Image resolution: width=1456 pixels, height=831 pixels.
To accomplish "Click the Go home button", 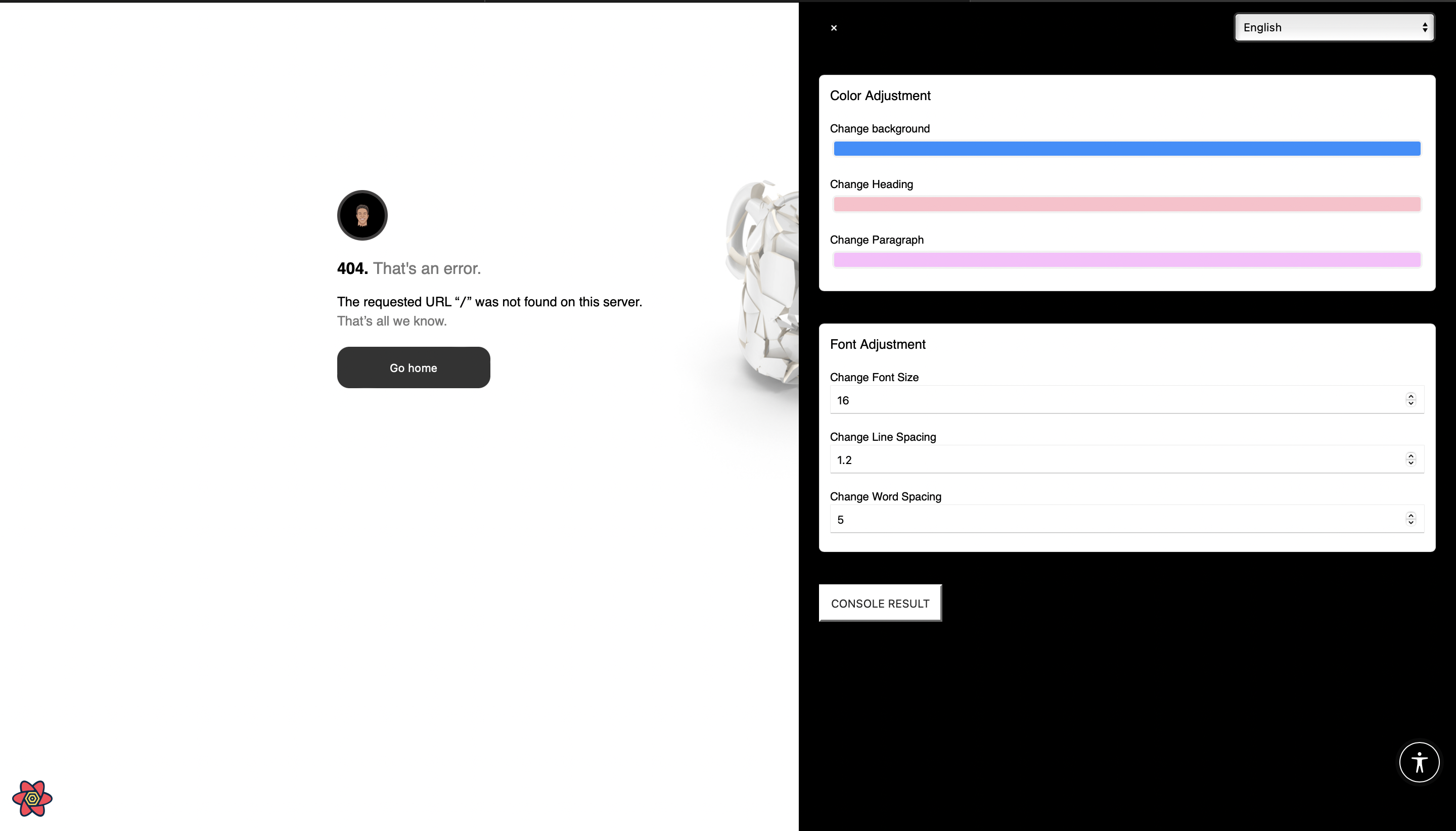I will point(413,367).
